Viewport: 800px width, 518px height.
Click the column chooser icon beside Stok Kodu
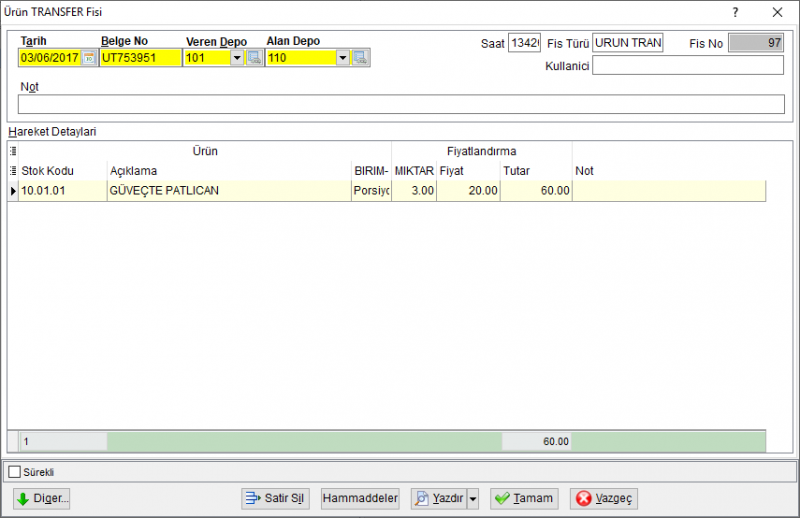[13, 170]
